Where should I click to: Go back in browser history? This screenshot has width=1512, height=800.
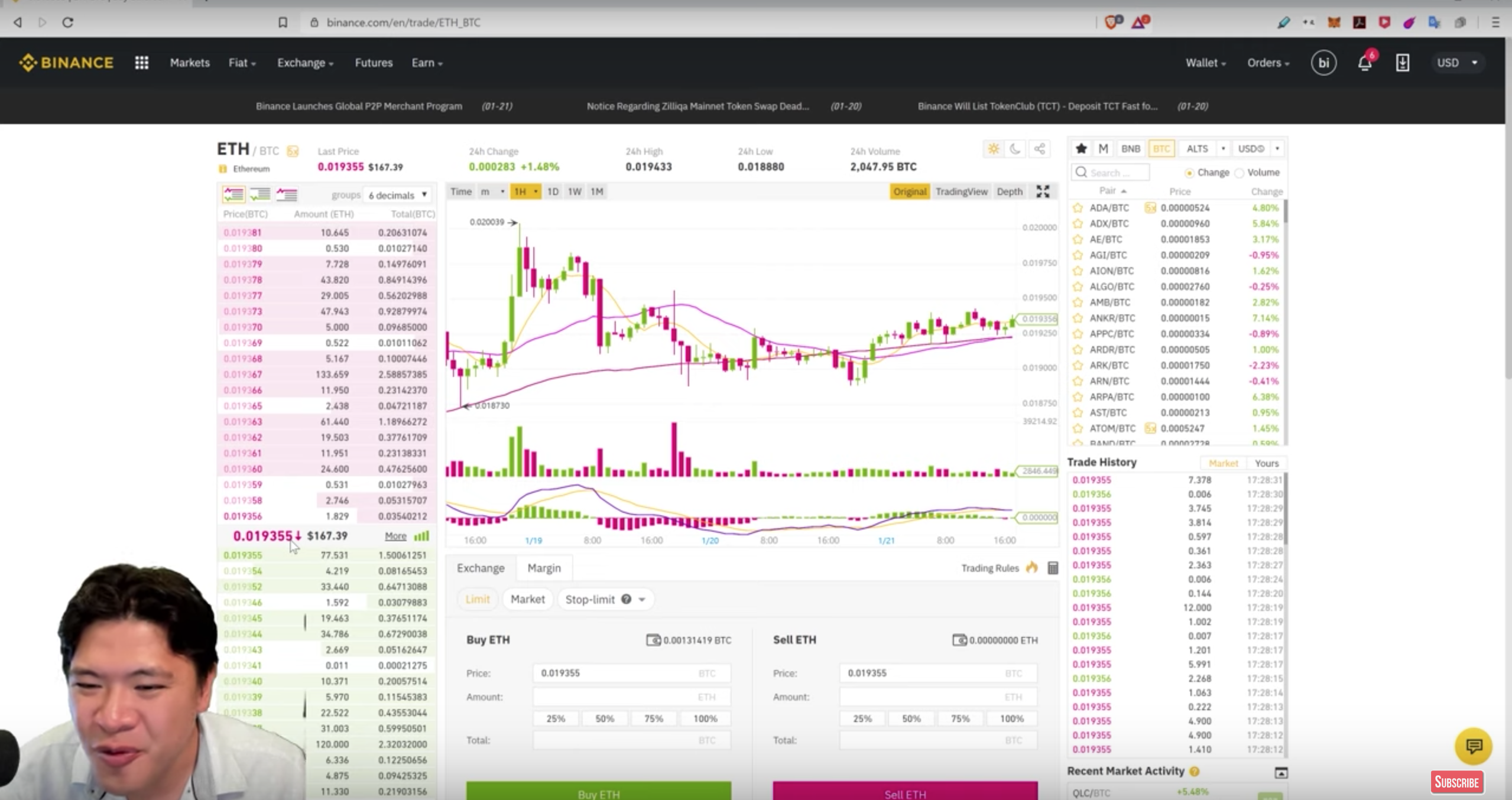18,22
